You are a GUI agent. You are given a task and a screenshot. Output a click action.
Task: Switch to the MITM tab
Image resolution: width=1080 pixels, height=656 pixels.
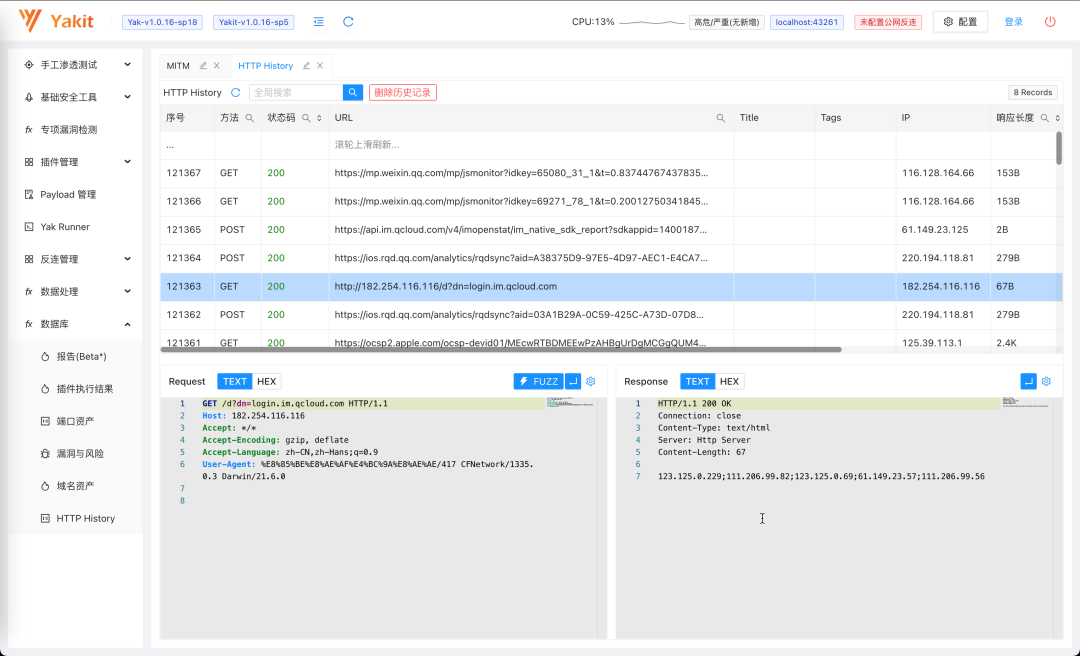pos(178,66)
